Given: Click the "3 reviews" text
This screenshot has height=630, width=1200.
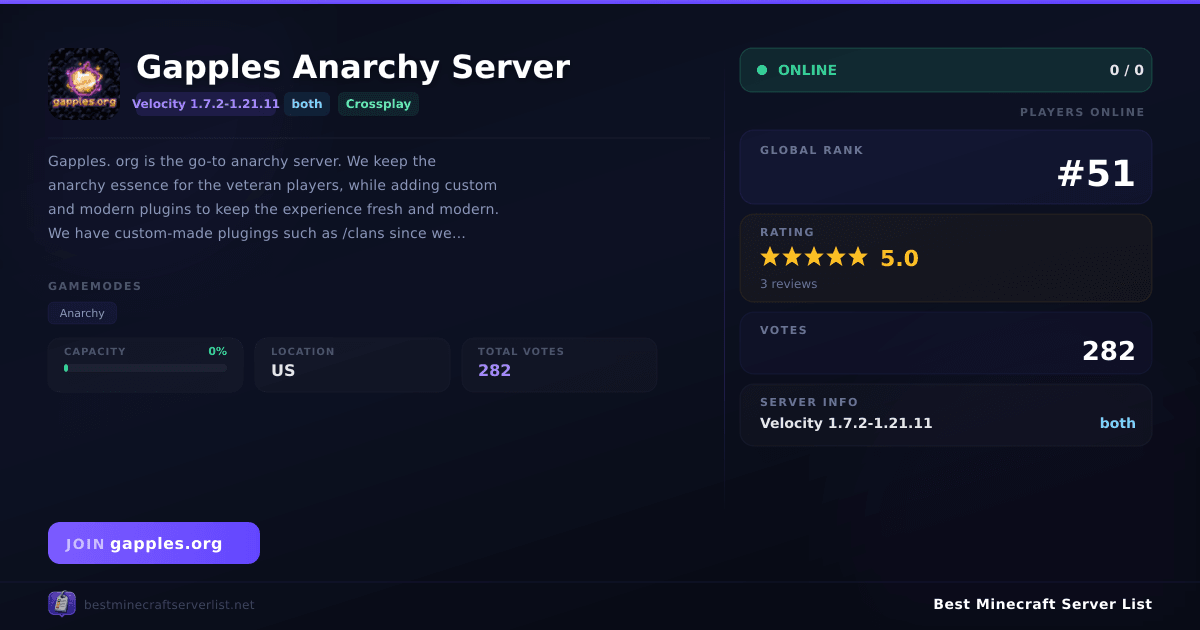Looking at the screenshot, I should coord(788,284).
